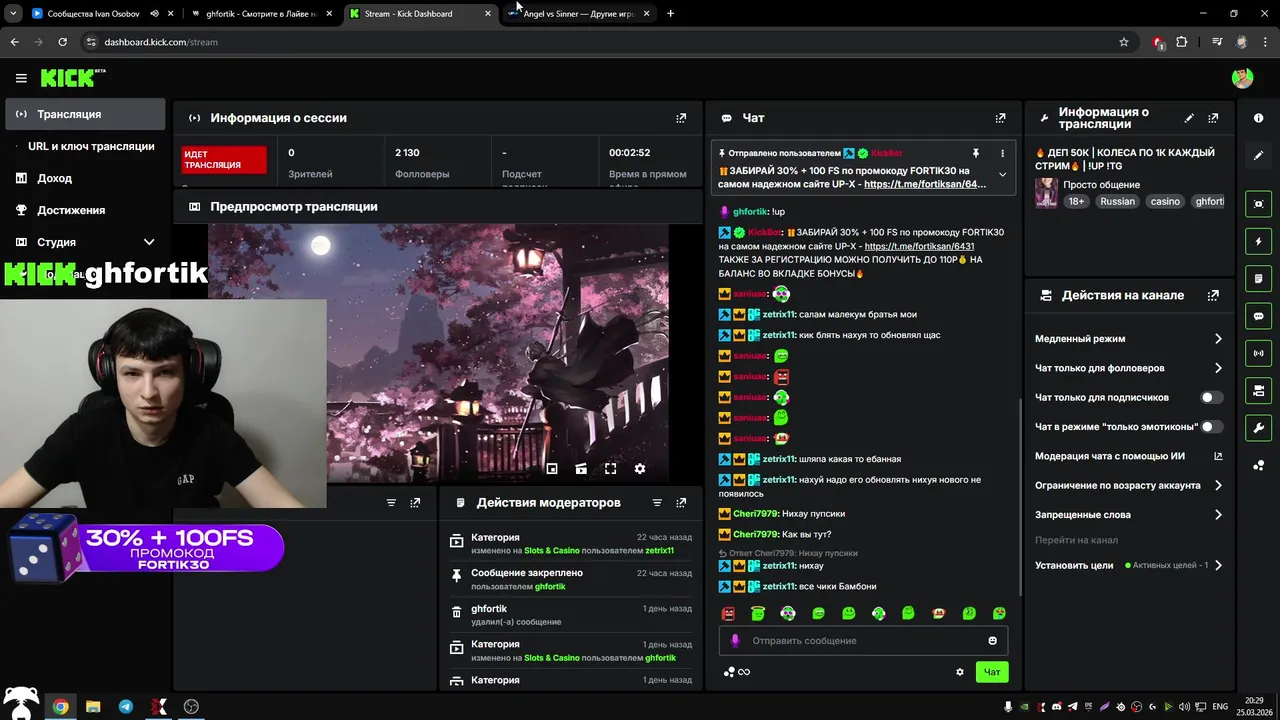Reload the page with browser refresh button
1280x720 pixels.
point(62,42)
